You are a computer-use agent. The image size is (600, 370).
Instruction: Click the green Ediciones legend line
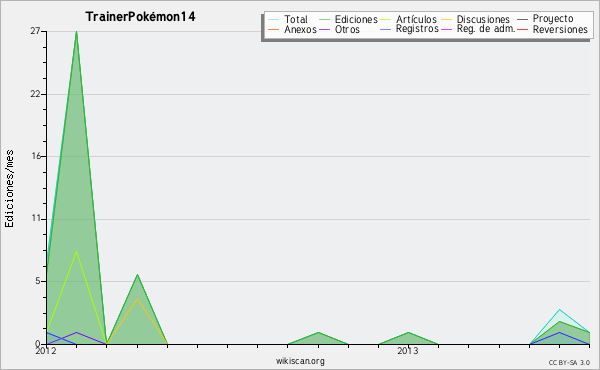pos(324,19)
